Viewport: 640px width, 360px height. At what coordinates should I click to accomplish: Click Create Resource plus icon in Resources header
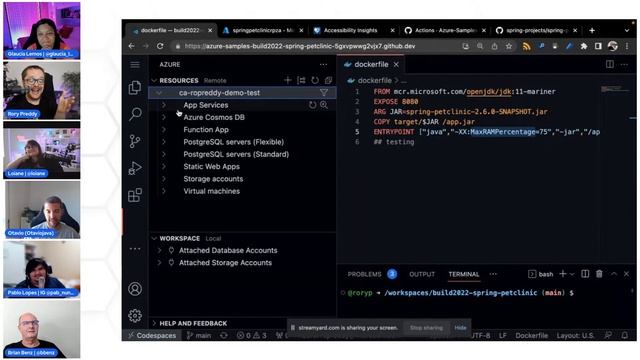coord(288,80)
